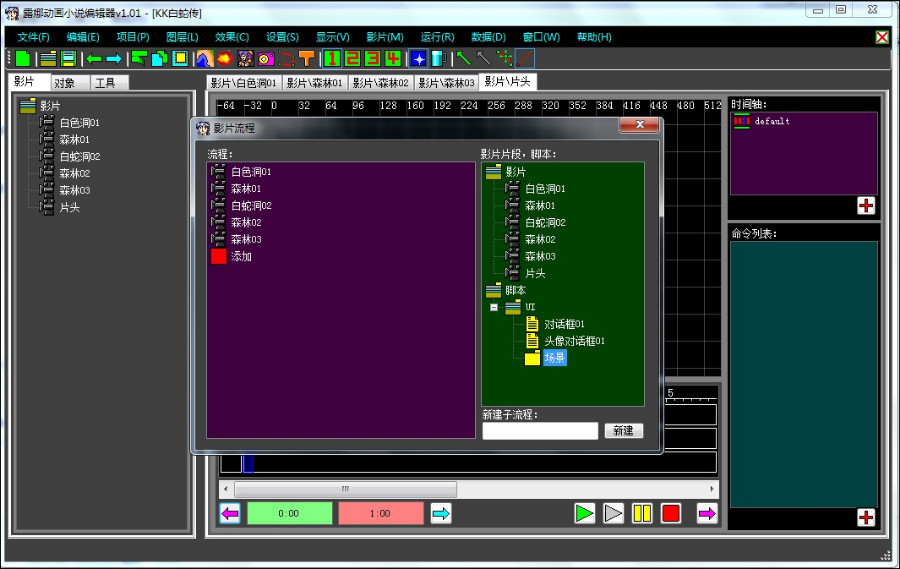Click the green left arrow toolbar icon
This screenshot has height=569, width=900.
[x=93, y=59]
